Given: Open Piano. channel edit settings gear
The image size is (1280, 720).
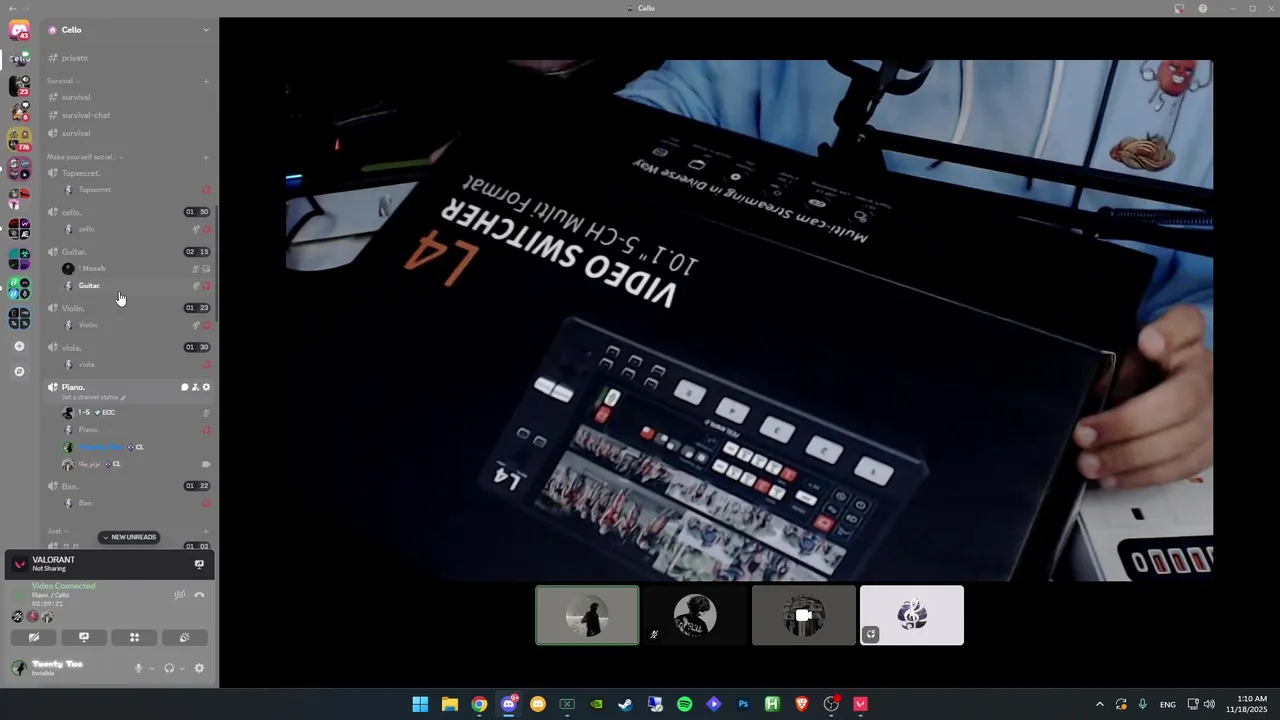Looking at the screenshot, I should coord(206,387).
